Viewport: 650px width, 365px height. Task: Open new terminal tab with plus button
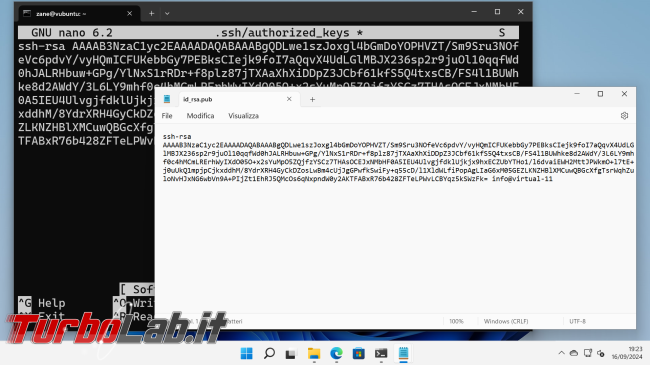point(151,13)
